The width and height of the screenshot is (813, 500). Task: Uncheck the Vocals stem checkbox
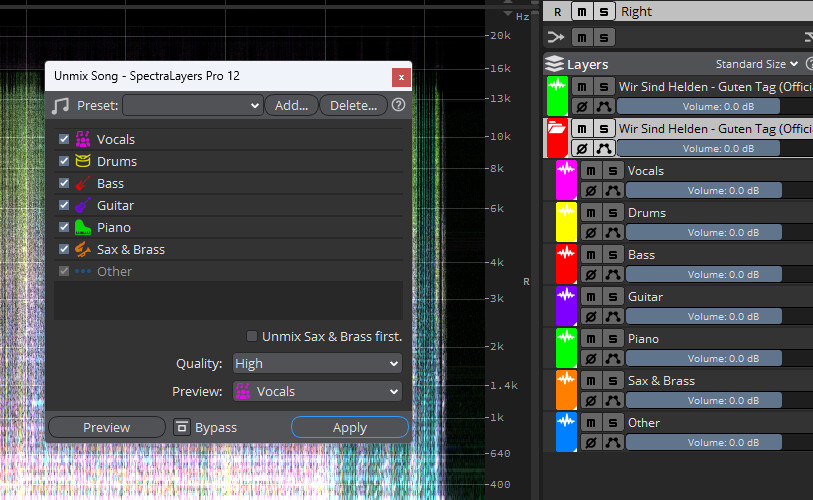click(x=64, y=139)
